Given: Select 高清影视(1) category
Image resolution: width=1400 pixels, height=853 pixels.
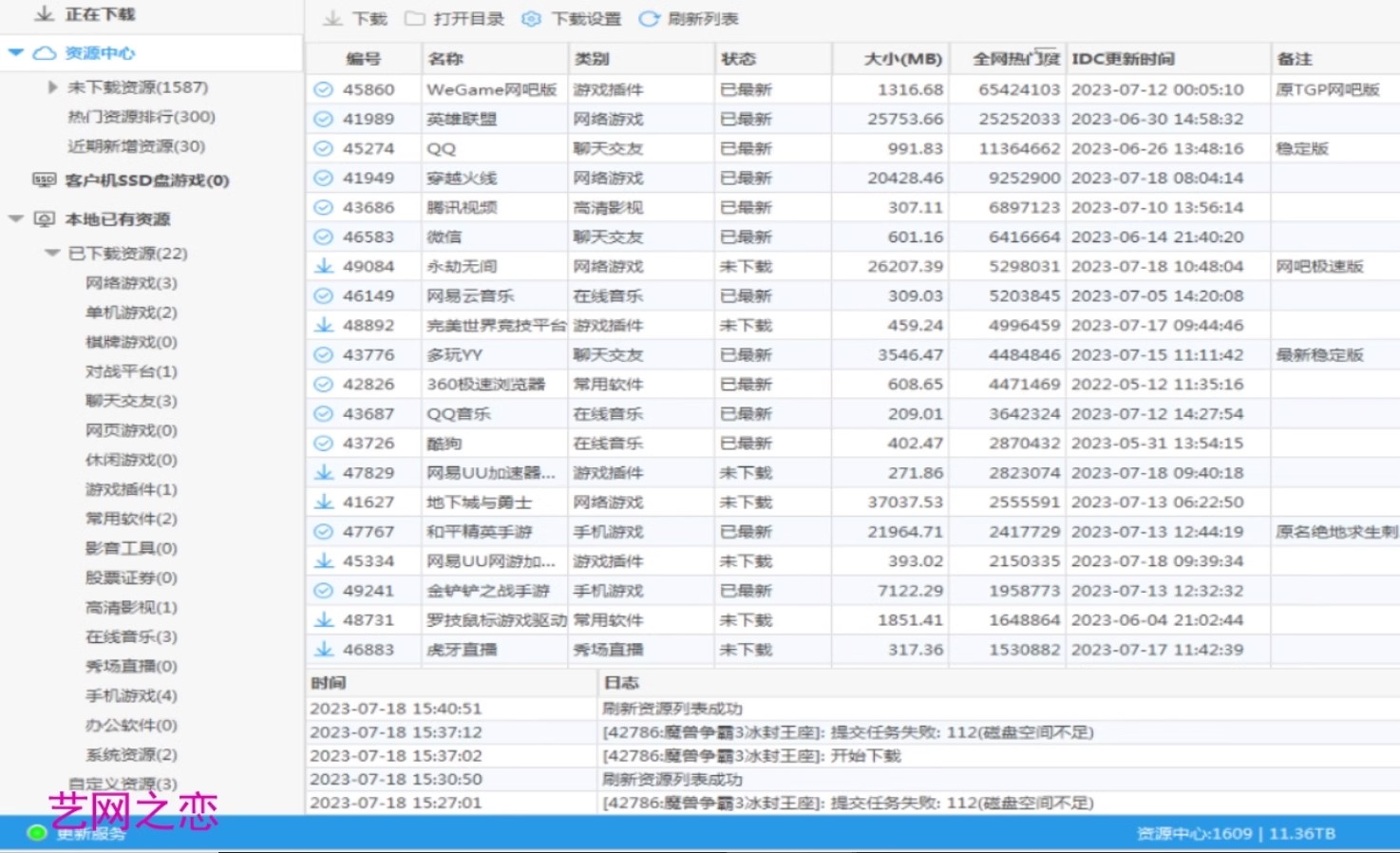Looking at the screenshot, I should click(x=131, y=607).
